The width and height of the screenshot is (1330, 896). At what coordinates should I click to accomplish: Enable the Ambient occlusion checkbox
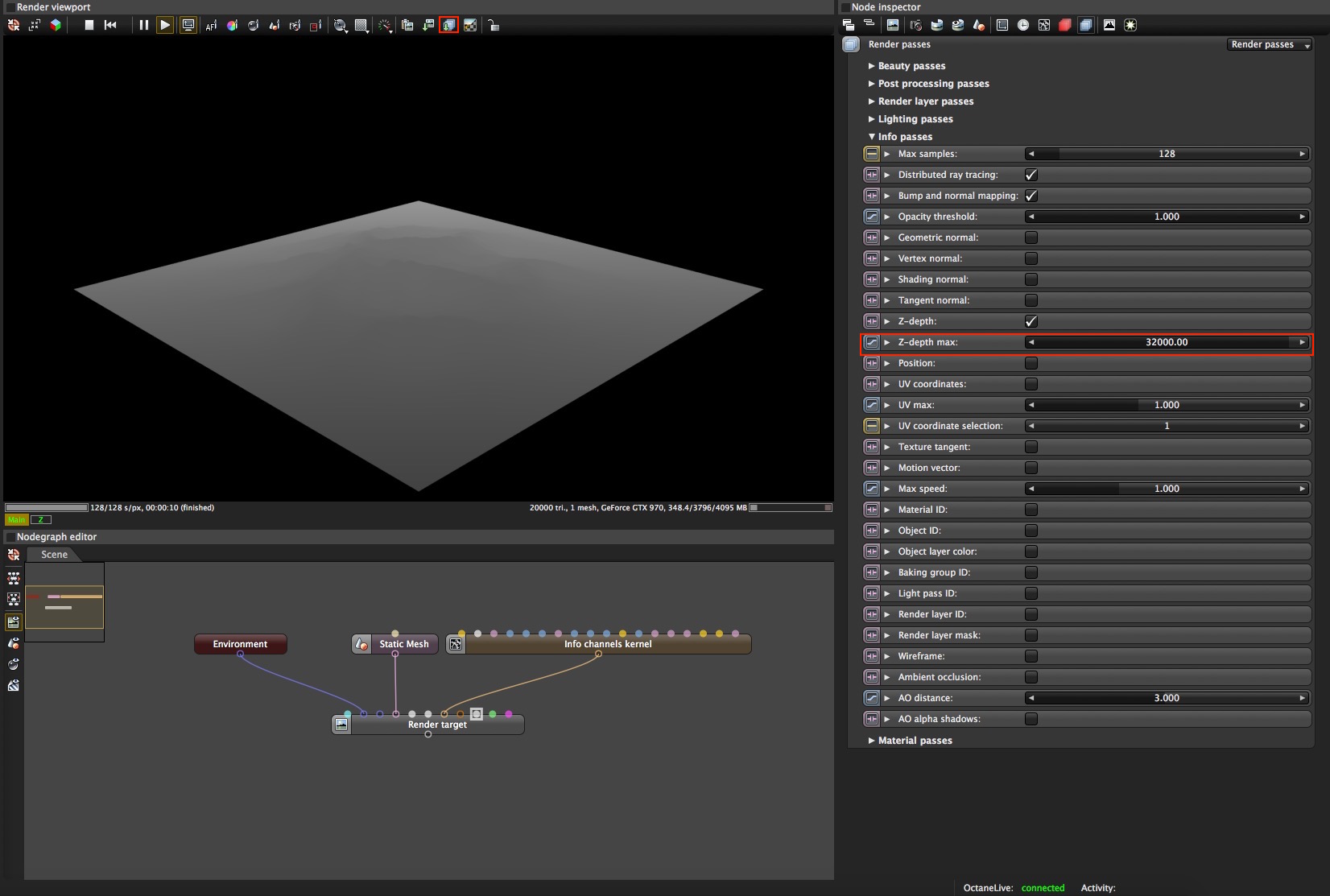[1031, 677]
